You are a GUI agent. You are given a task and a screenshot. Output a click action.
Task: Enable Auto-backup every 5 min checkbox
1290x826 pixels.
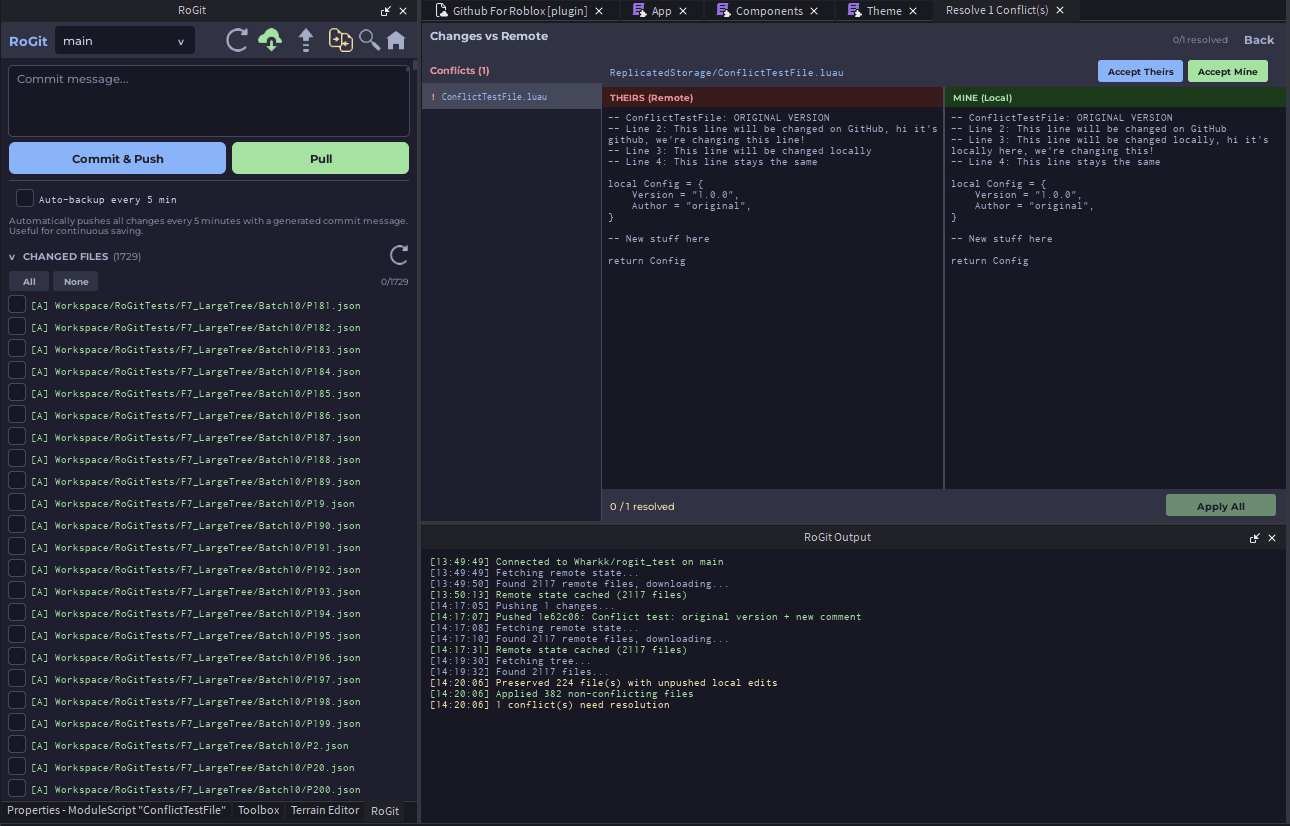(25, 199)
